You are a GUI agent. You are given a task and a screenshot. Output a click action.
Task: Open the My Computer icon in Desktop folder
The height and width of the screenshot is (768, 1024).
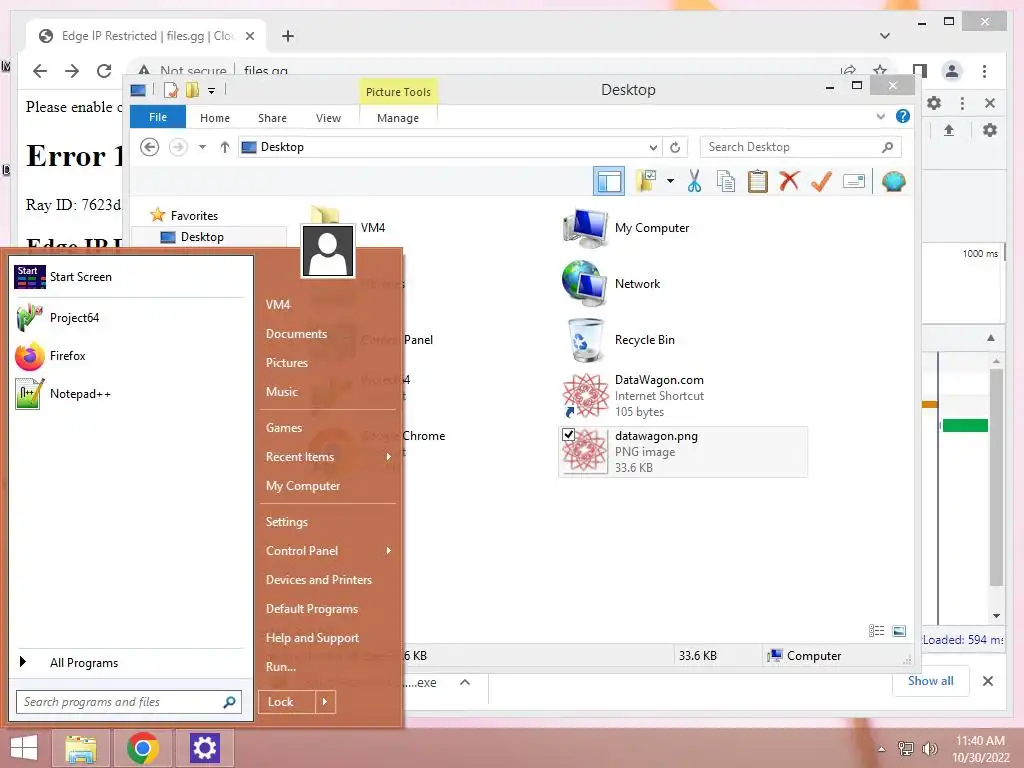pyautogui.click(x=626, y=228)
